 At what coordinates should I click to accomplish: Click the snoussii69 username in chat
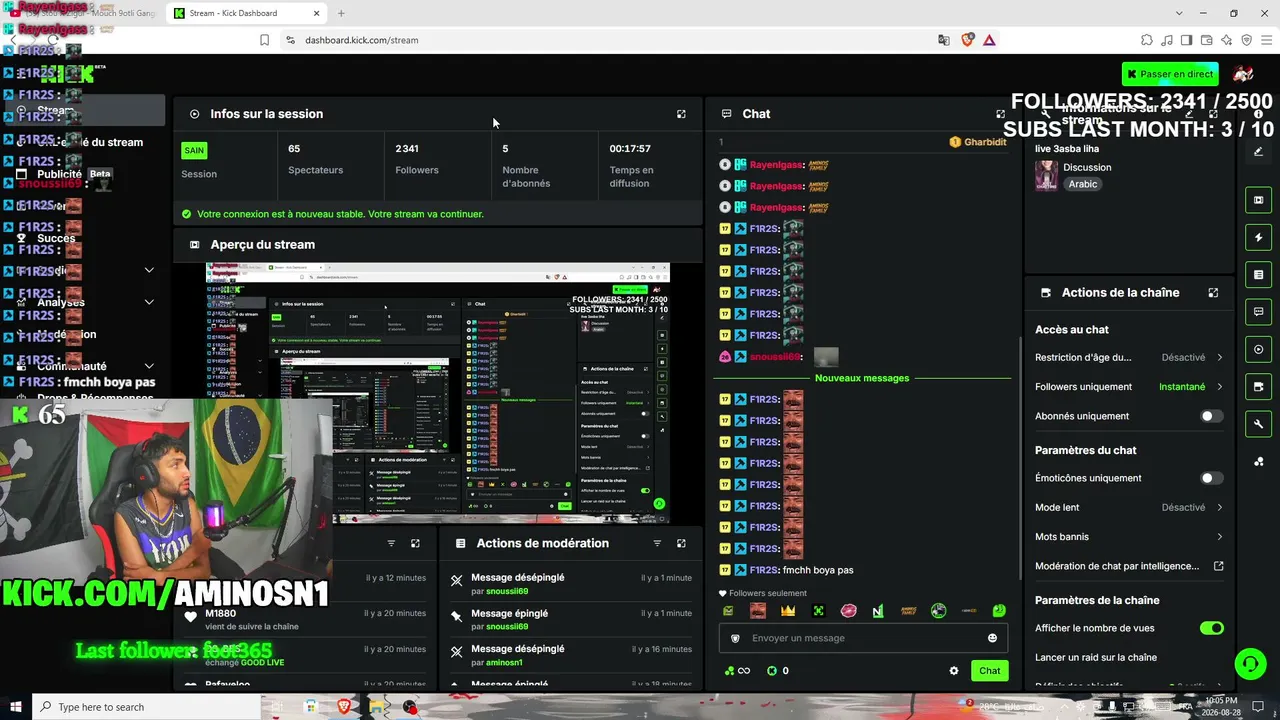click(776, 357)
